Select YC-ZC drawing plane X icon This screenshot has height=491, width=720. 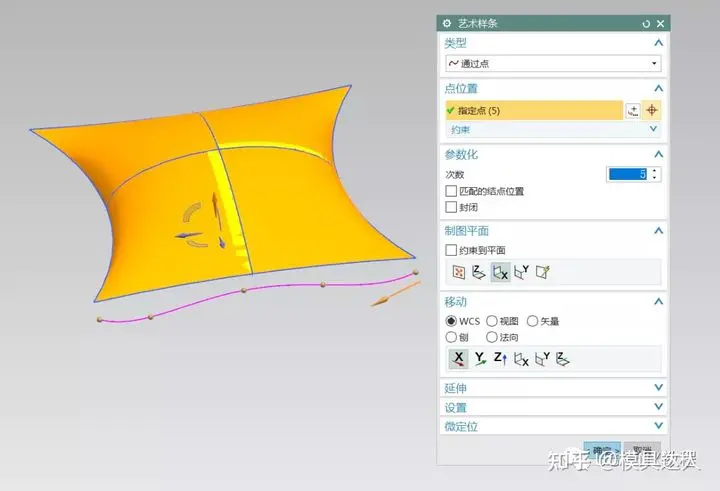(500, 272)
